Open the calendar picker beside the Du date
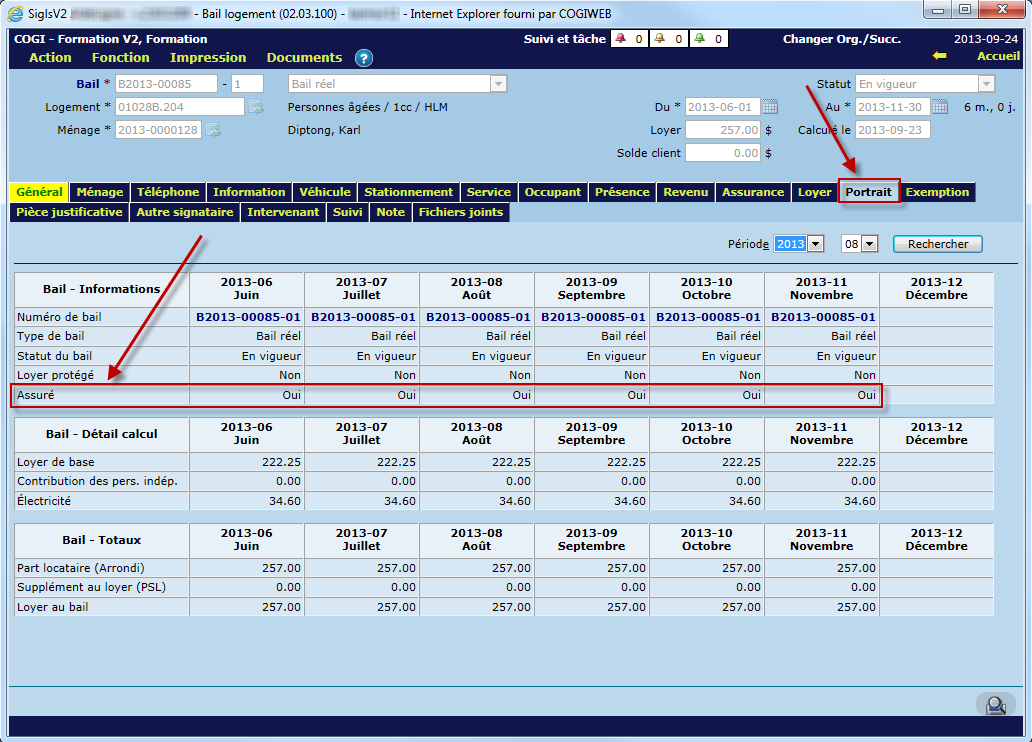The width and height of the screenshot is (1032, 742). 770,107
